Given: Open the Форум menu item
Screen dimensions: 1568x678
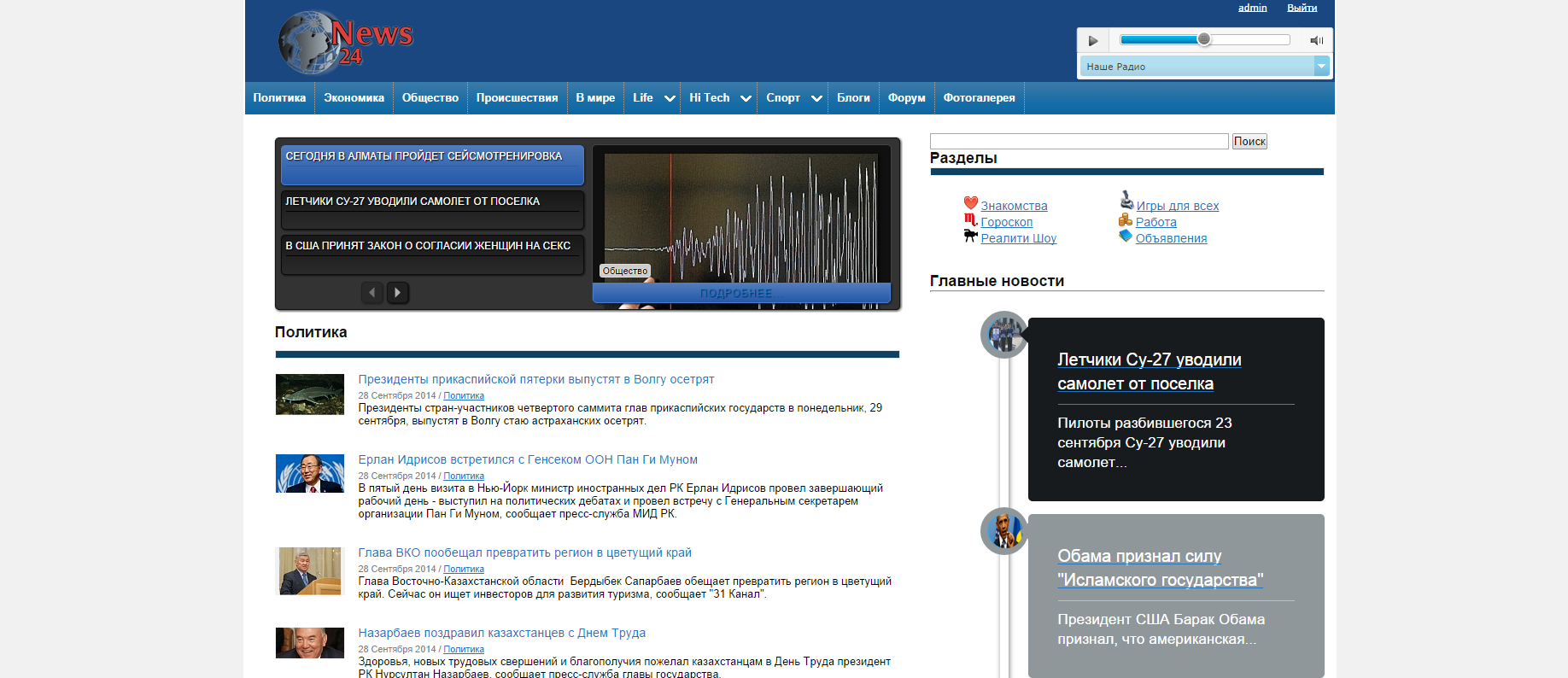Looking at the screenshot, I should point(906,98).
